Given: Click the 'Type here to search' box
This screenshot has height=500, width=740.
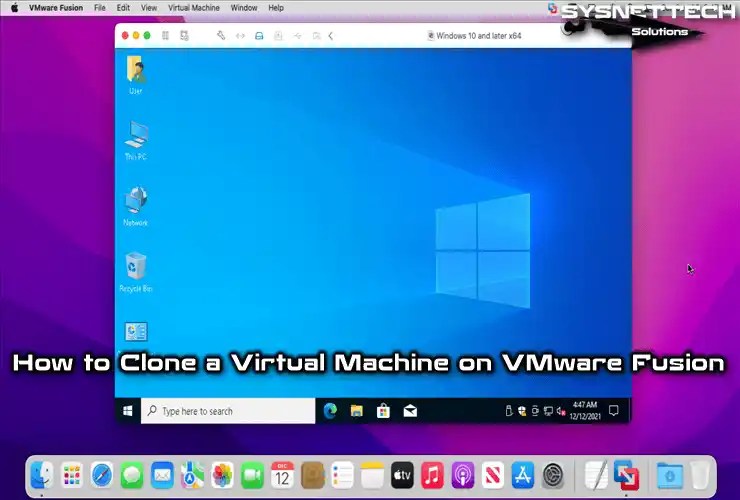Looking at the screenshot, I should 228,411.
